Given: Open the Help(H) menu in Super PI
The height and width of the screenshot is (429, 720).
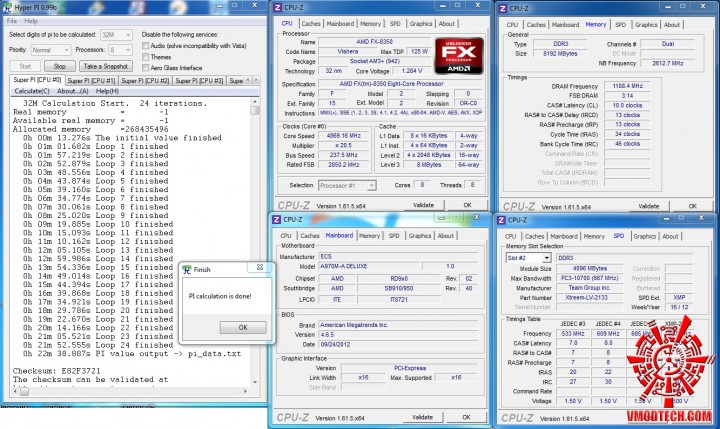Looking at the screenshot, I should [107, 91].
